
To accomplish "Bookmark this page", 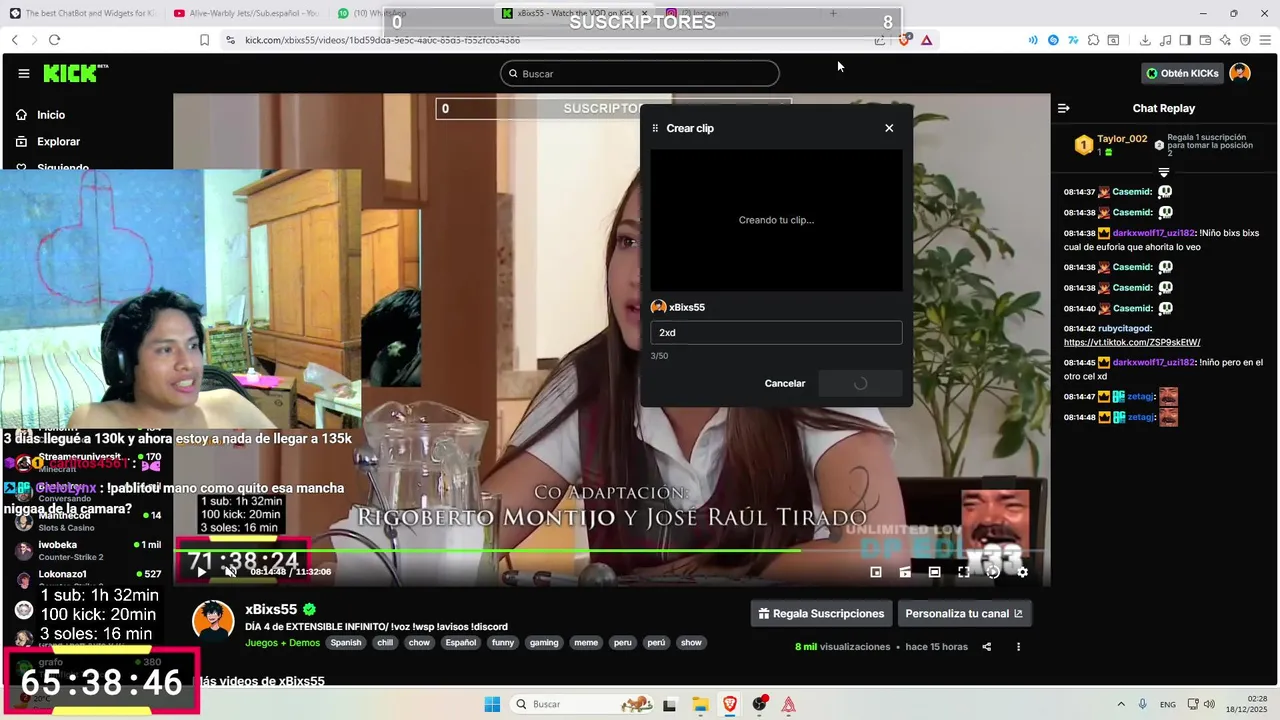I will click(x=204, y=40).
